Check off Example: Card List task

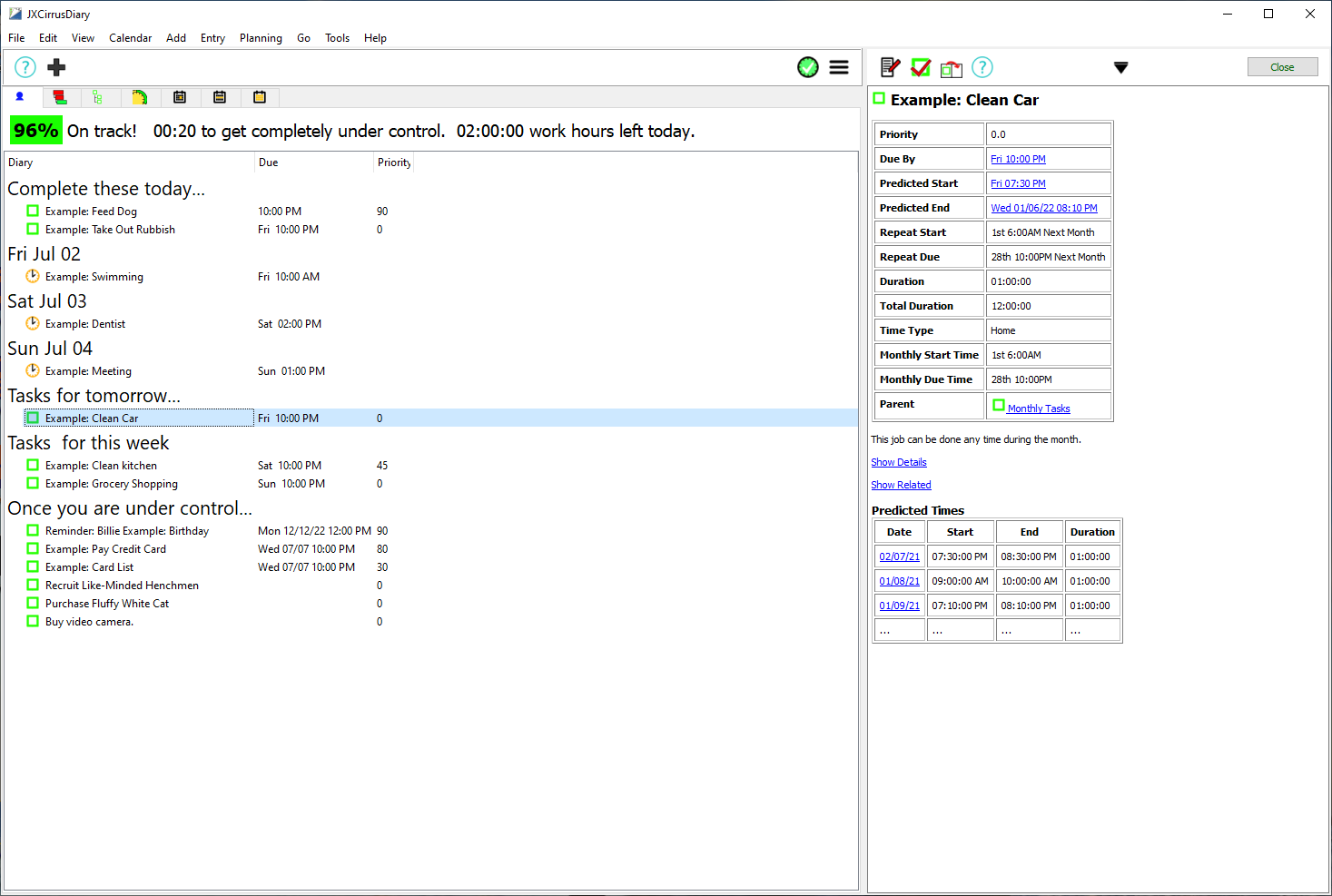click(33, 567)
